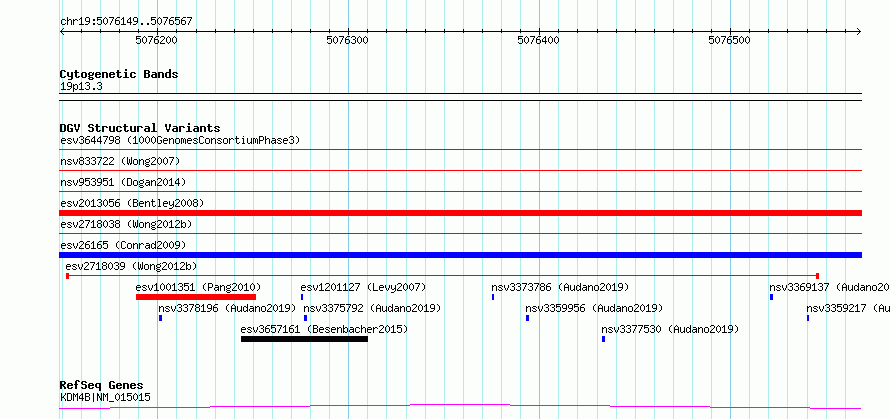Select the nsv3359956 (Audano2019) label
Viewport: 890px width, 419px height.
pos(594,308)
